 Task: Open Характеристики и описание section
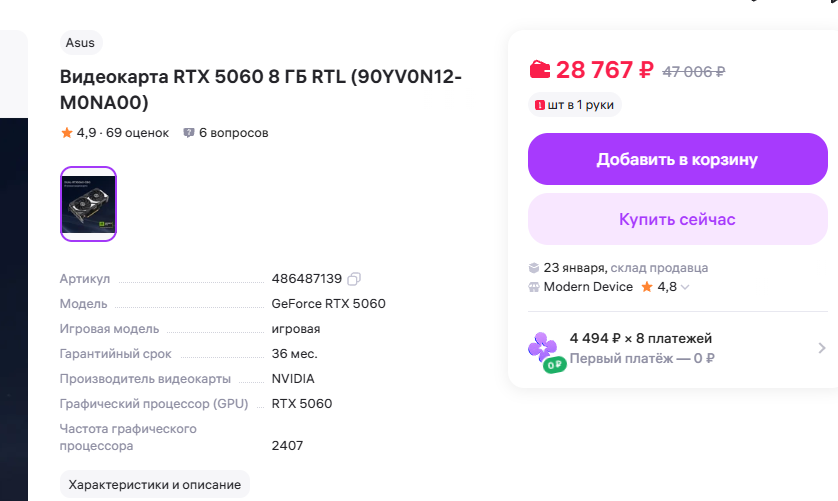point(154,485)
